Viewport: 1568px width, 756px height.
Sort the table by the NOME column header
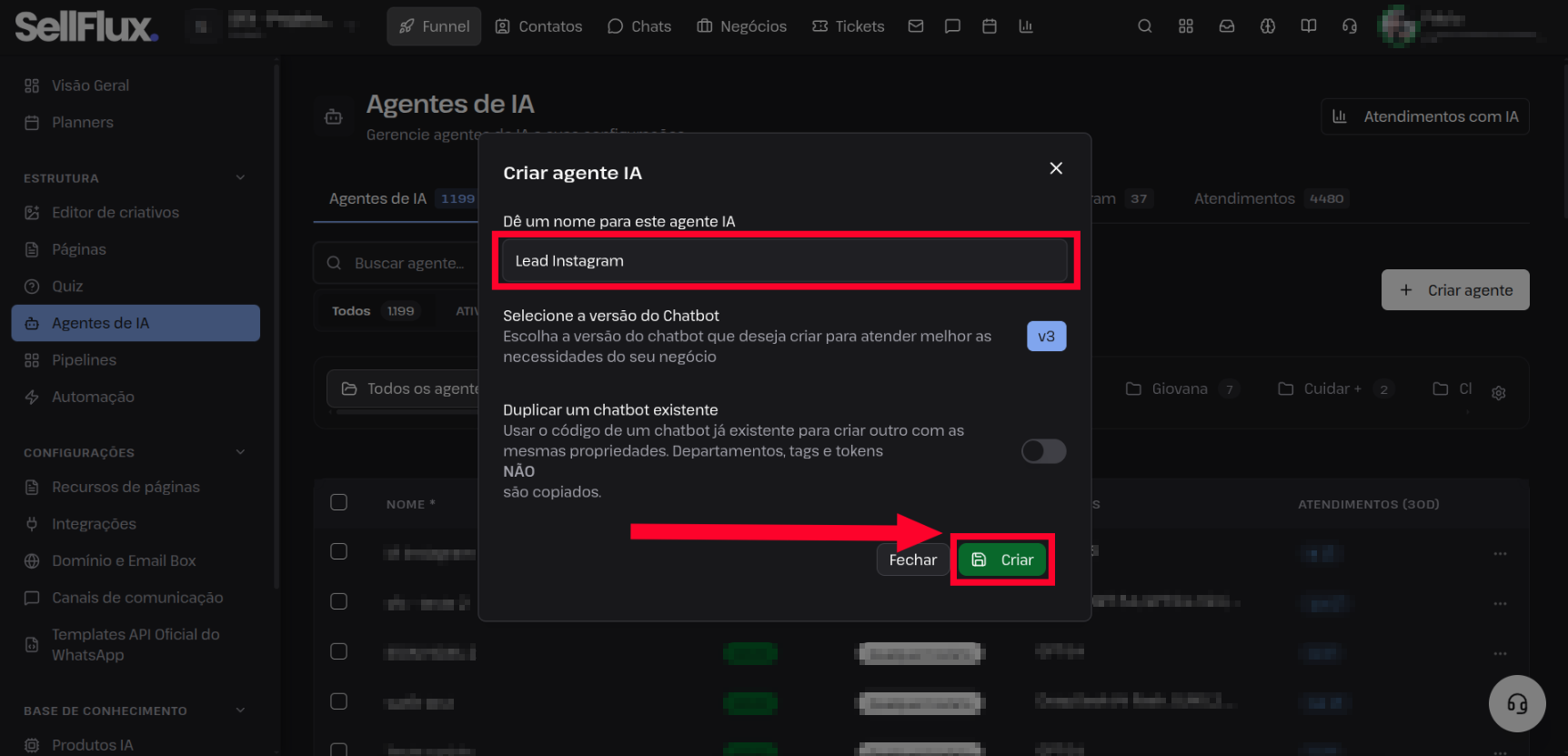410,504
